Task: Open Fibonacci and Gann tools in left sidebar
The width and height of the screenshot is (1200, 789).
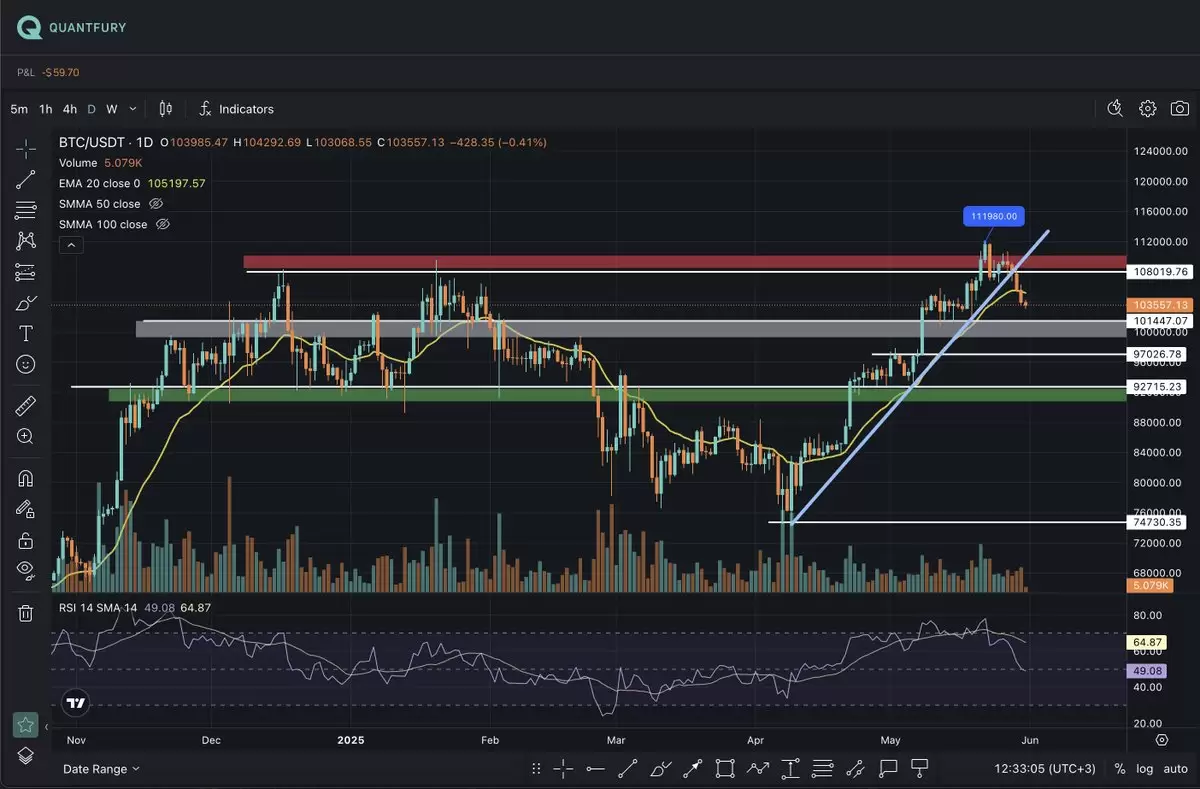Action: click(x=25, y=211)
